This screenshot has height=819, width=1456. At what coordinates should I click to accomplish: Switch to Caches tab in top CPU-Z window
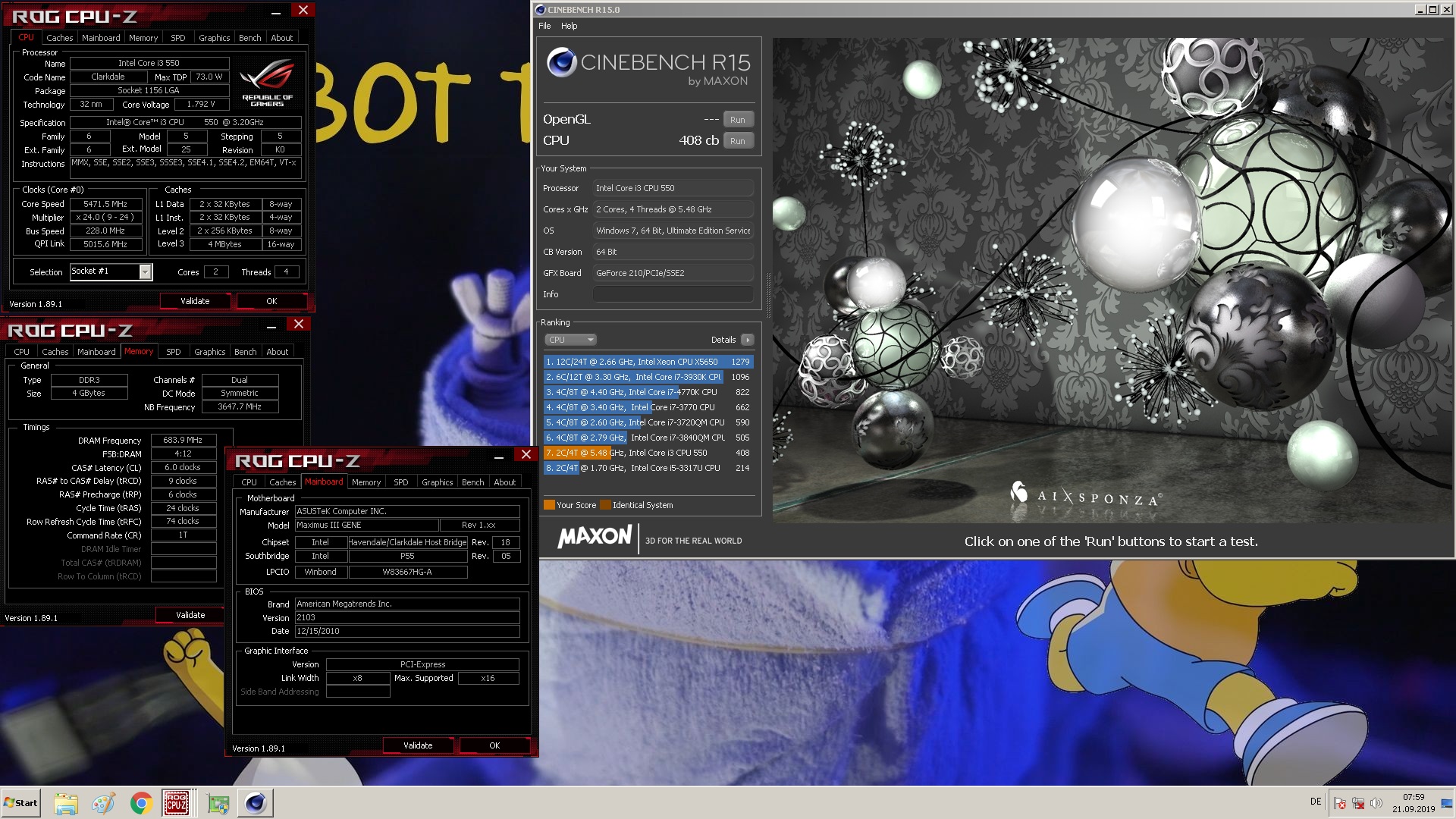[59, 38]
